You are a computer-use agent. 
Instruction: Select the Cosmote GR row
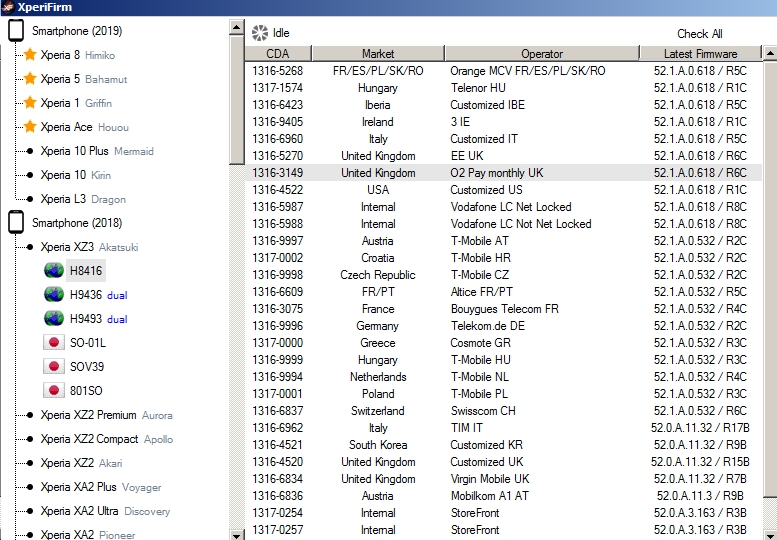coord(503,342)
